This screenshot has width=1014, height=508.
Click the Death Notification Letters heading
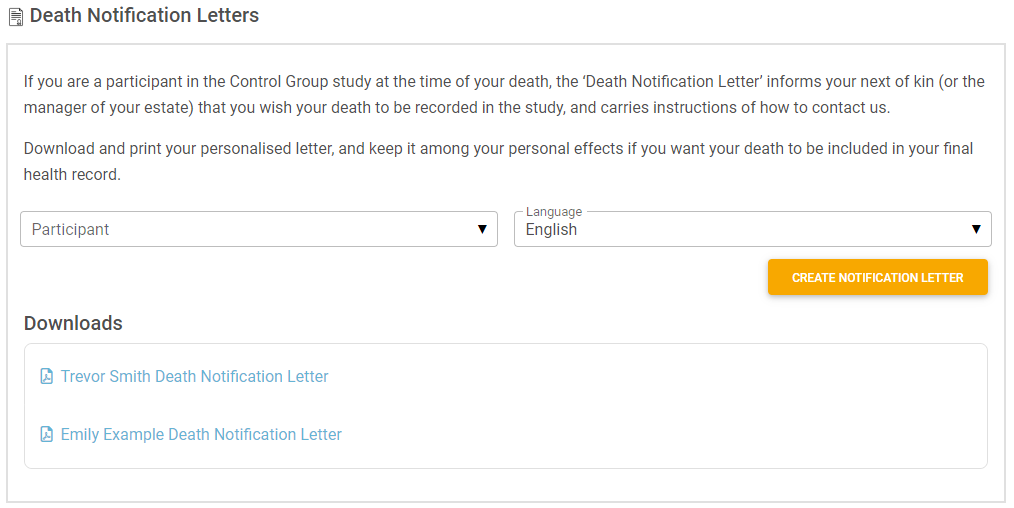[x=144, y=16]
